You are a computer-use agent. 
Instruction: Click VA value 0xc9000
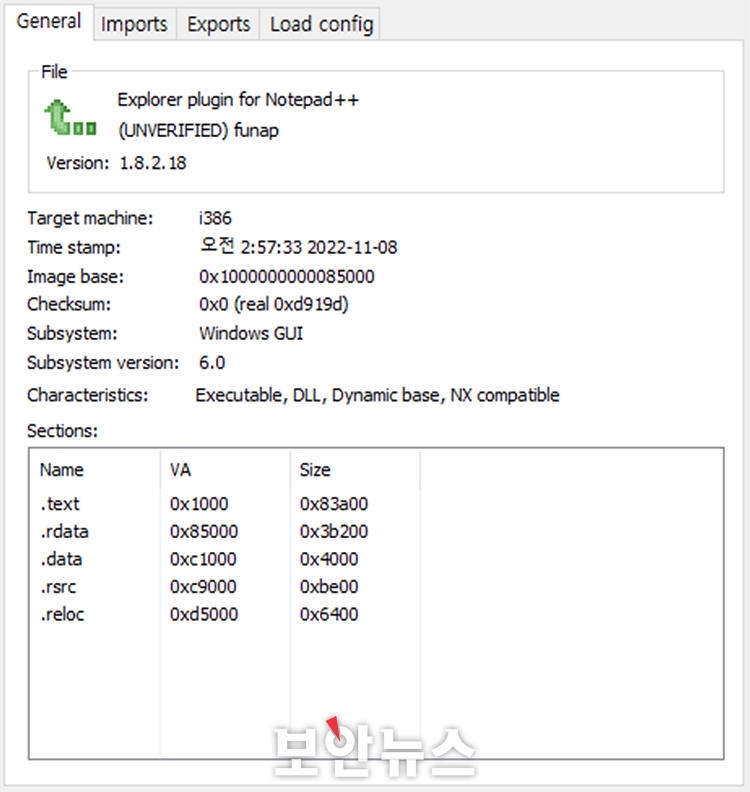click(x=203, y=586)
